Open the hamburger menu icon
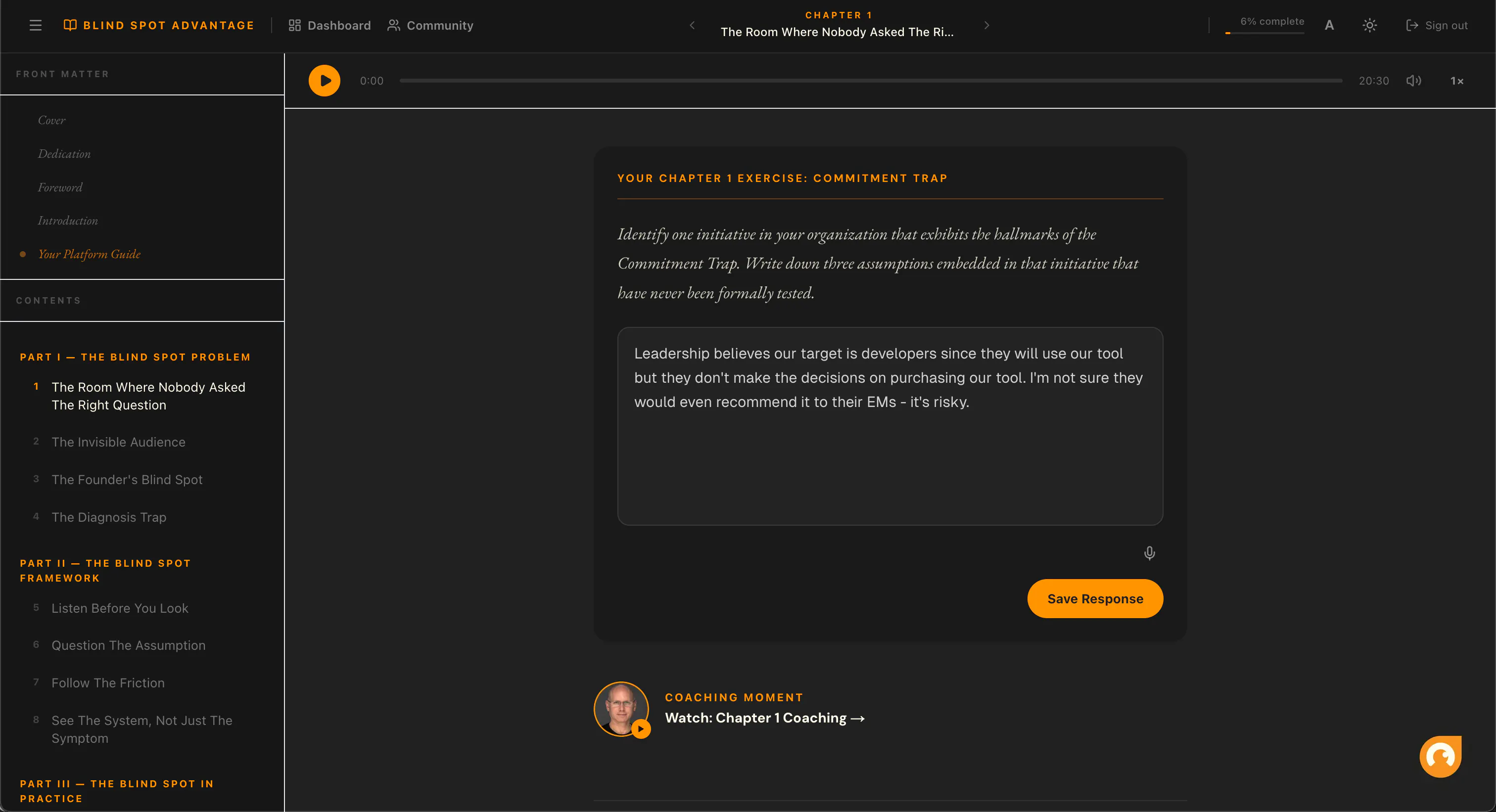The image size is (1496, 812). tap(36, 26)
